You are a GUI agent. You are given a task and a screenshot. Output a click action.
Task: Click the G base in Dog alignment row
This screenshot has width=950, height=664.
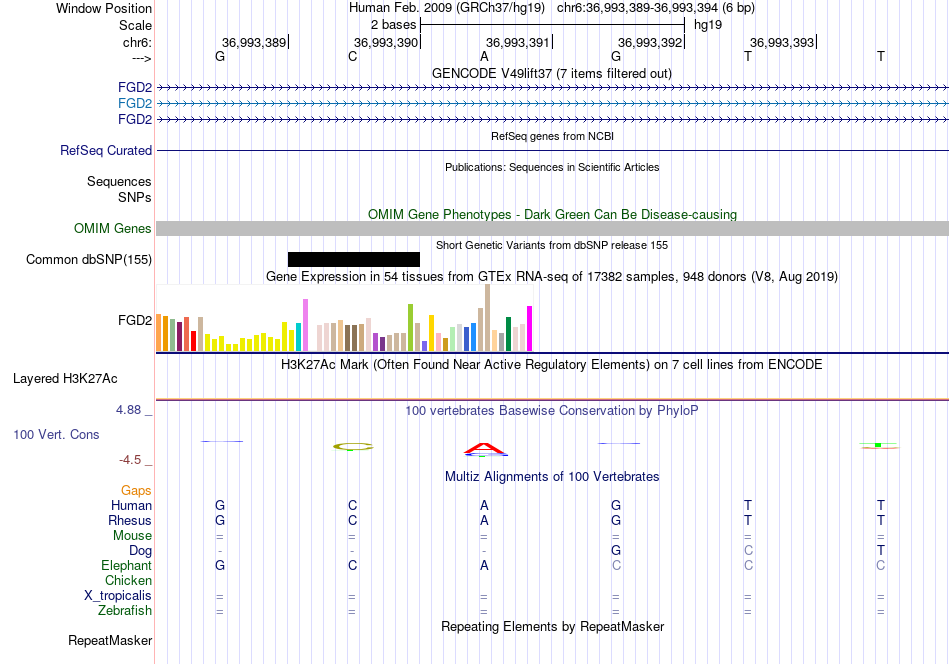(616, 550)
